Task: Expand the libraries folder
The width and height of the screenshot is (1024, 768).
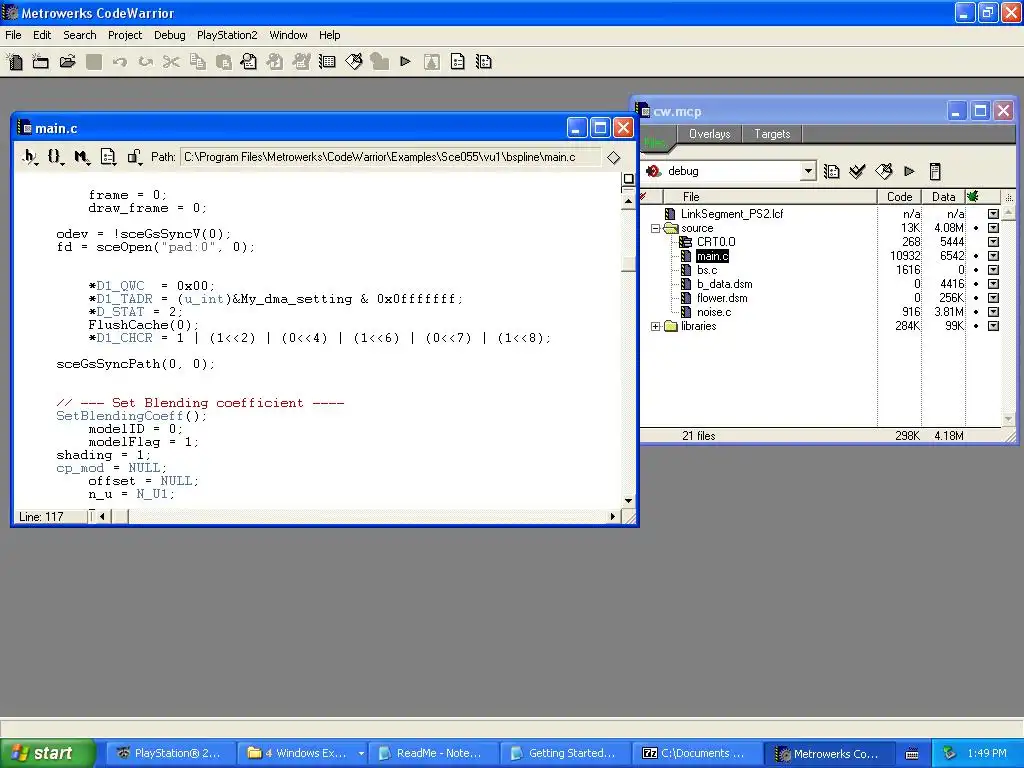Action: 655,327
